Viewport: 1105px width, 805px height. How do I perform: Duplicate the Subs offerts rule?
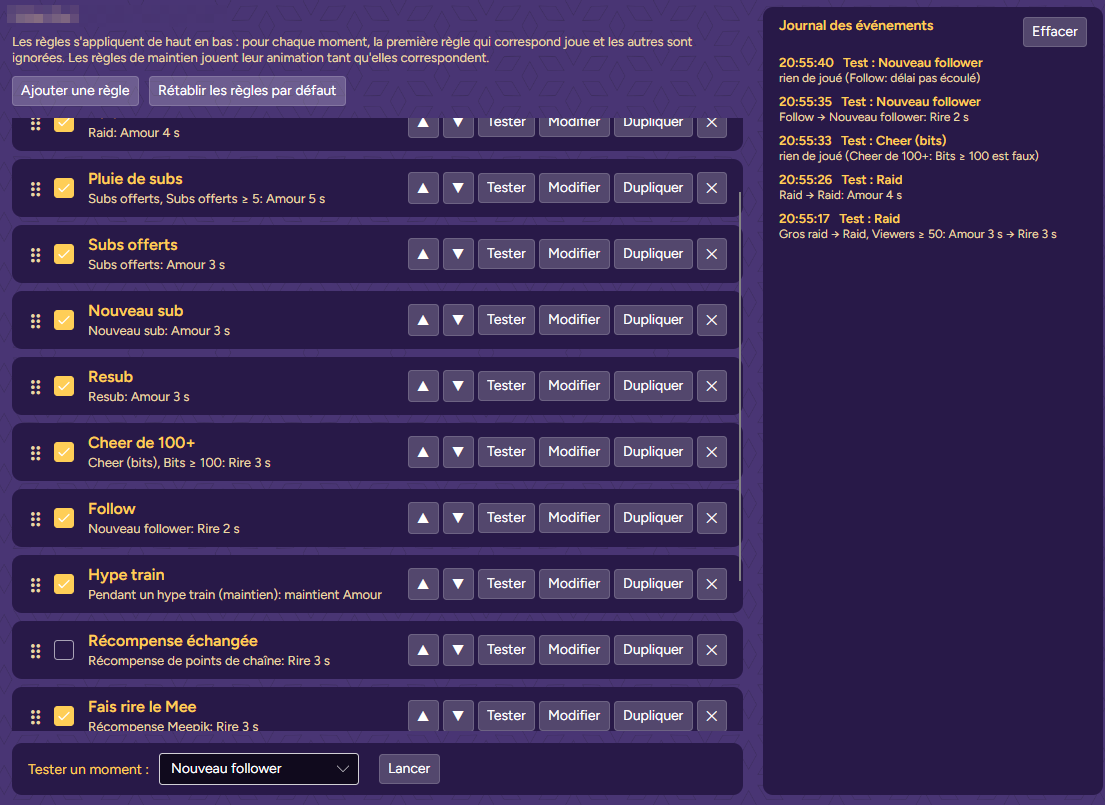point(653,254)
